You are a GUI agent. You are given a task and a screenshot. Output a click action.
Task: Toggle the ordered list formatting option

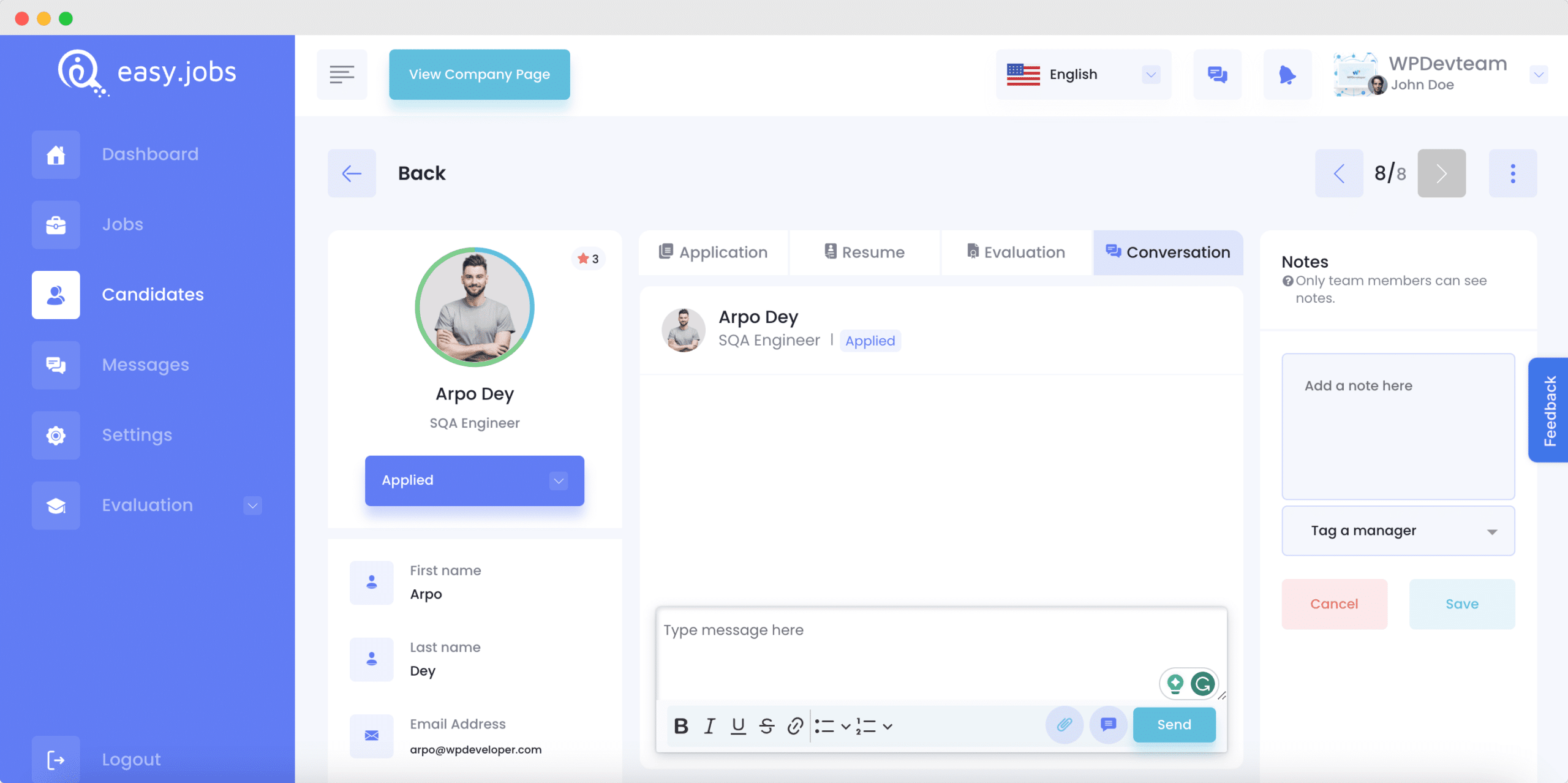tap(861, 725)
